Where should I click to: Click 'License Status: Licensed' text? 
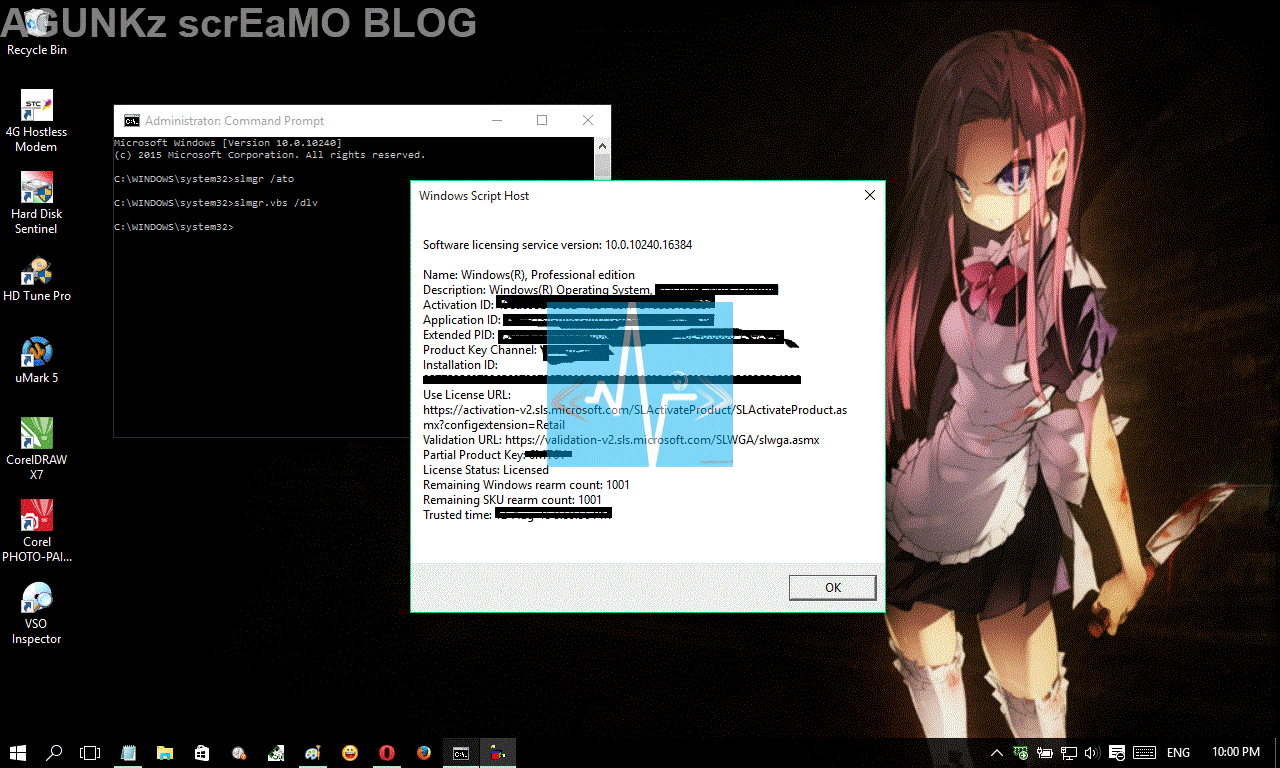tap(485, 470)
